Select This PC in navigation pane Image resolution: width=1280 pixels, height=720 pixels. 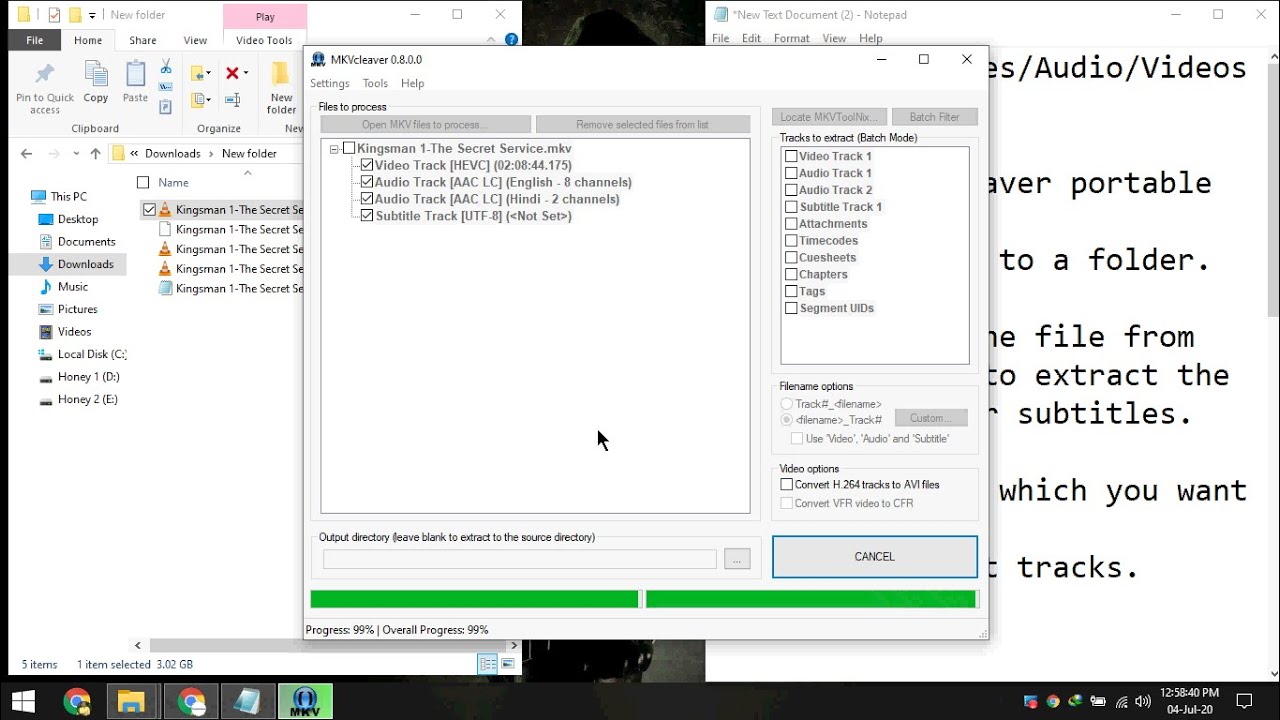pos(68,197)
